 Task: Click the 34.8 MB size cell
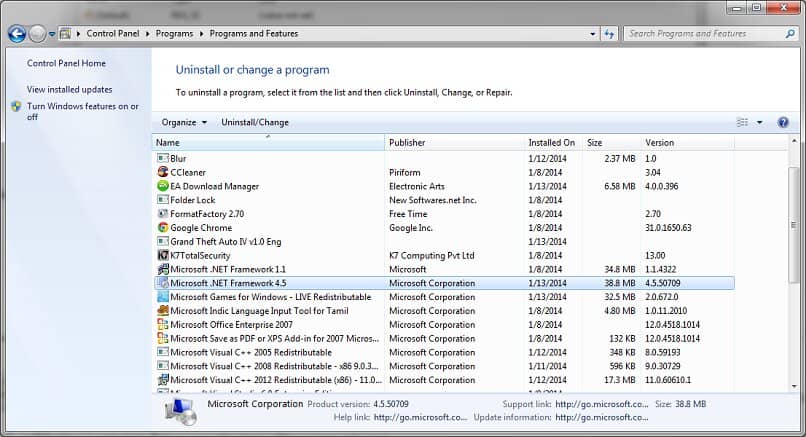coord(619,269)
